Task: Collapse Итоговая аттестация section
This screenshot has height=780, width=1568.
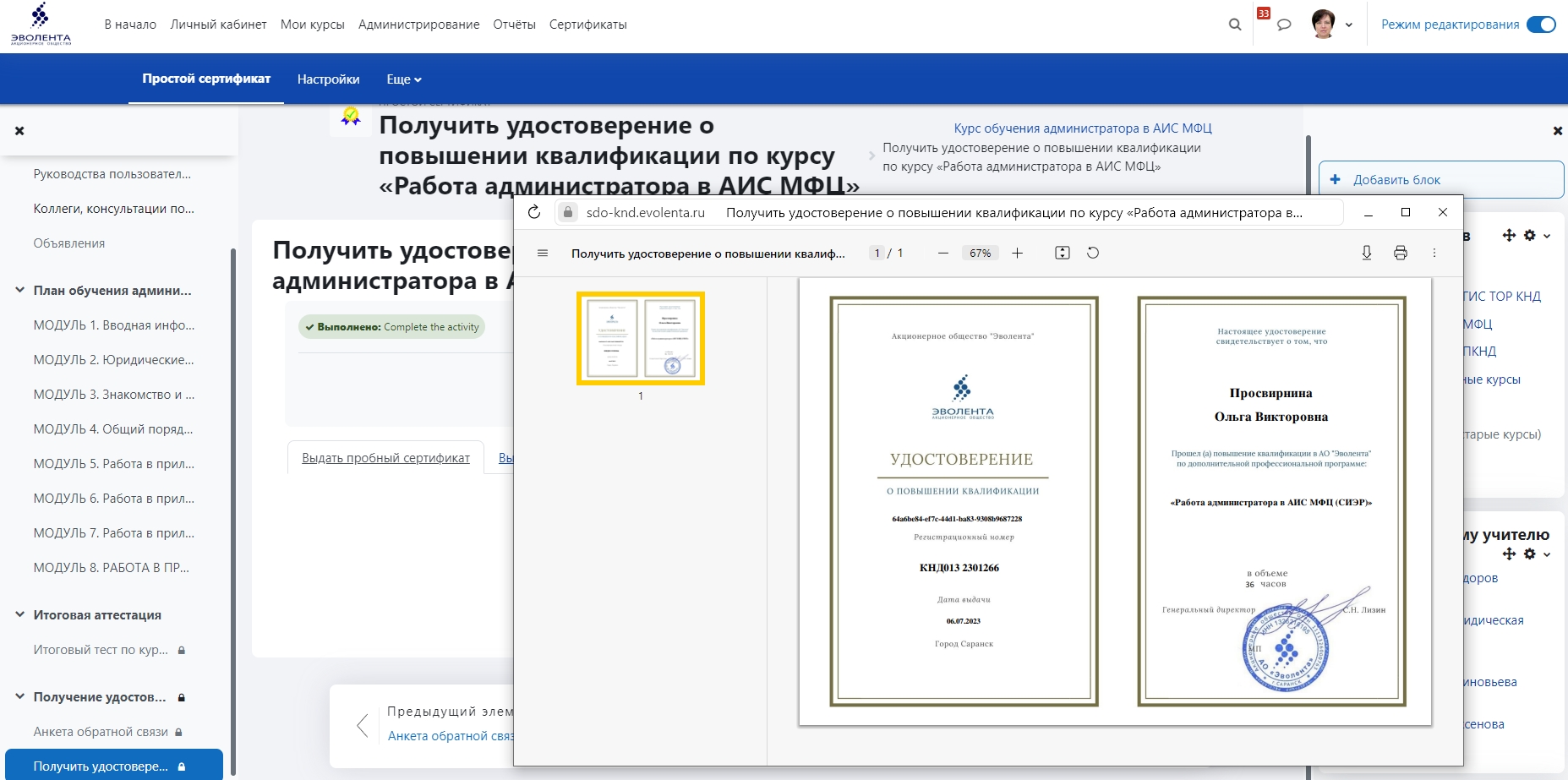Action: pos(19,614)
